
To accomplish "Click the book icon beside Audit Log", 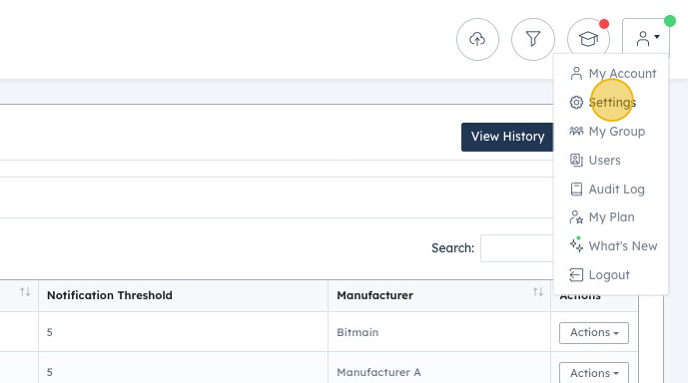I will click(x=576, y=189).
